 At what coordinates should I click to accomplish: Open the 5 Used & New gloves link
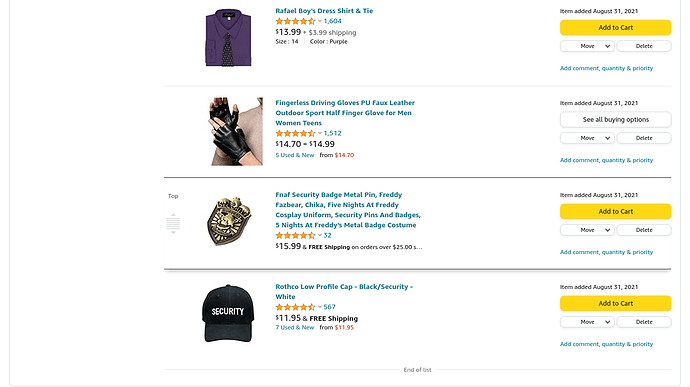click(x=295, y=155)
